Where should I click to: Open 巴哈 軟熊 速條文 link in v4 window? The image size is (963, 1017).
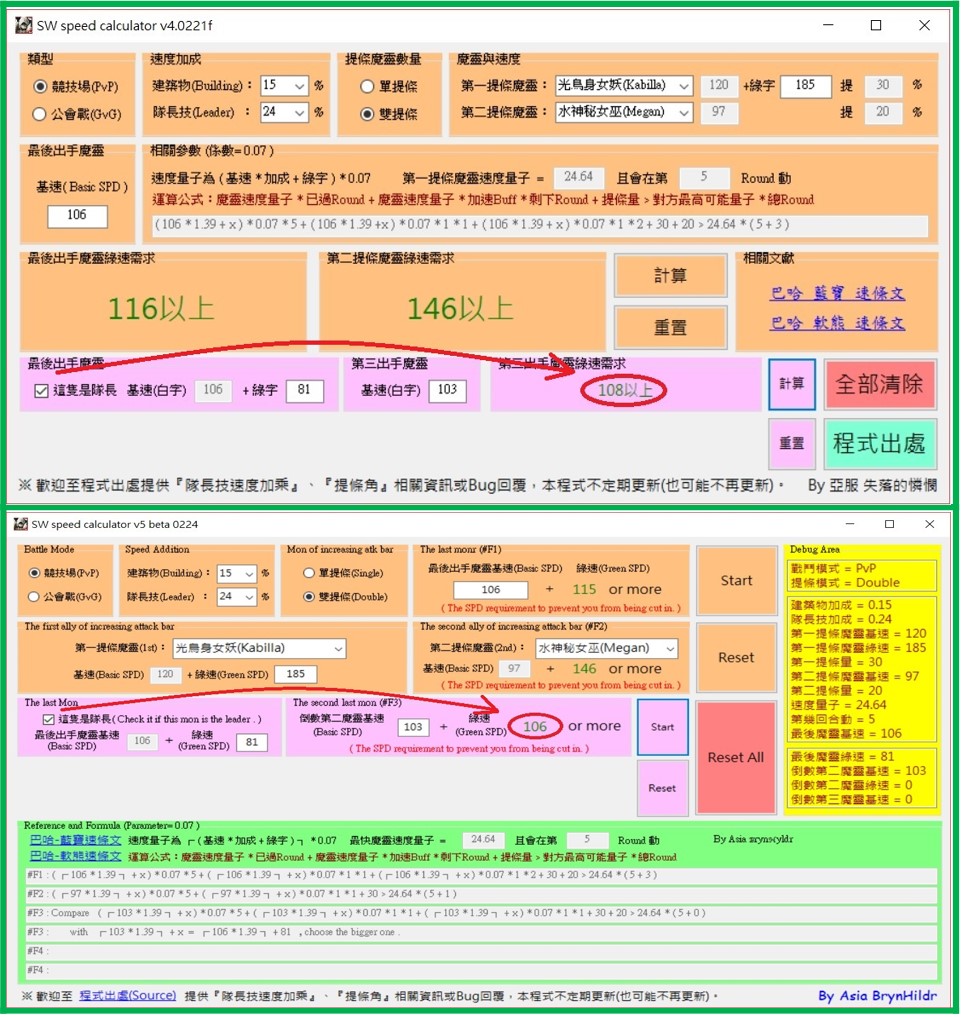click(x=837, y=323)
